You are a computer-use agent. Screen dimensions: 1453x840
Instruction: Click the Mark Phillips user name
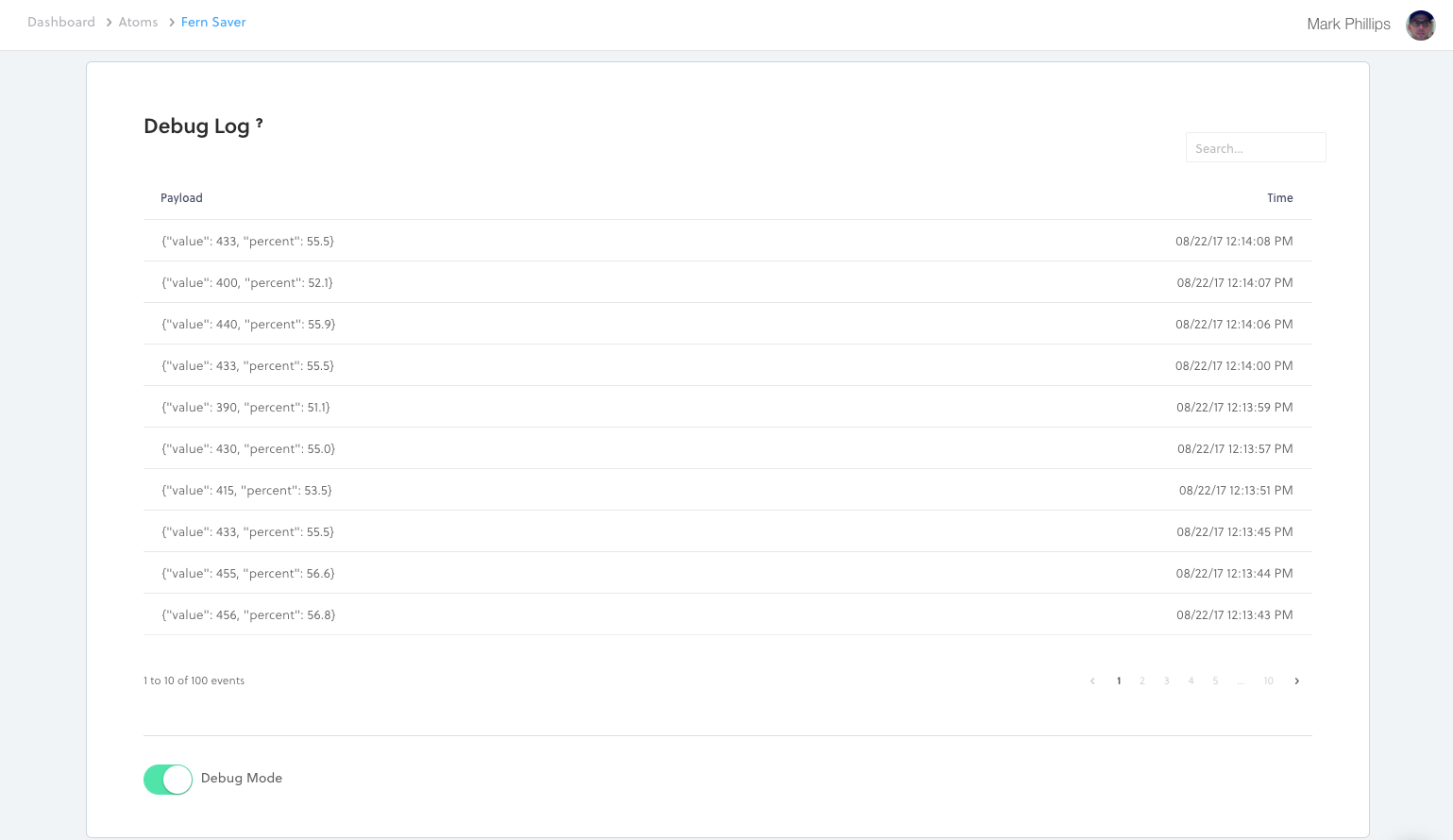coord(1348,25)
